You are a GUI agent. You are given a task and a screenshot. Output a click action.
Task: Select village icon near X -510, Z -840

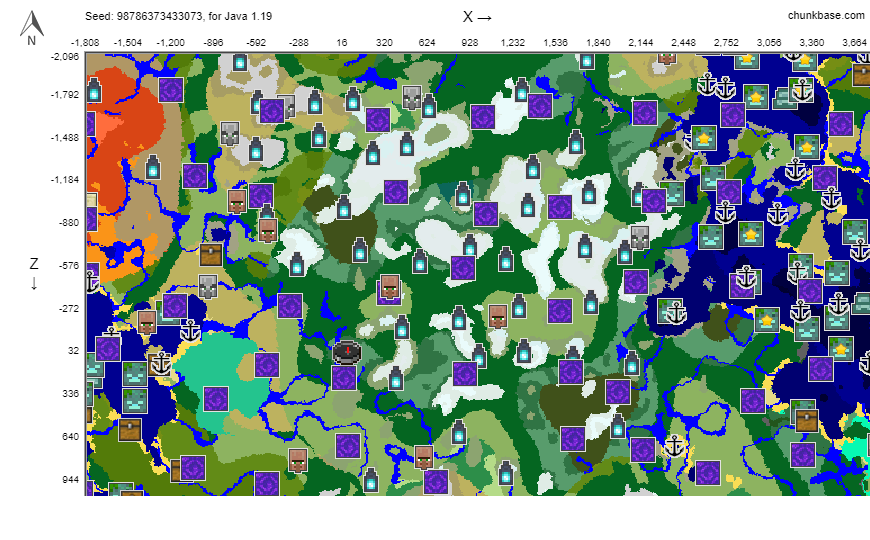(268, 230)
